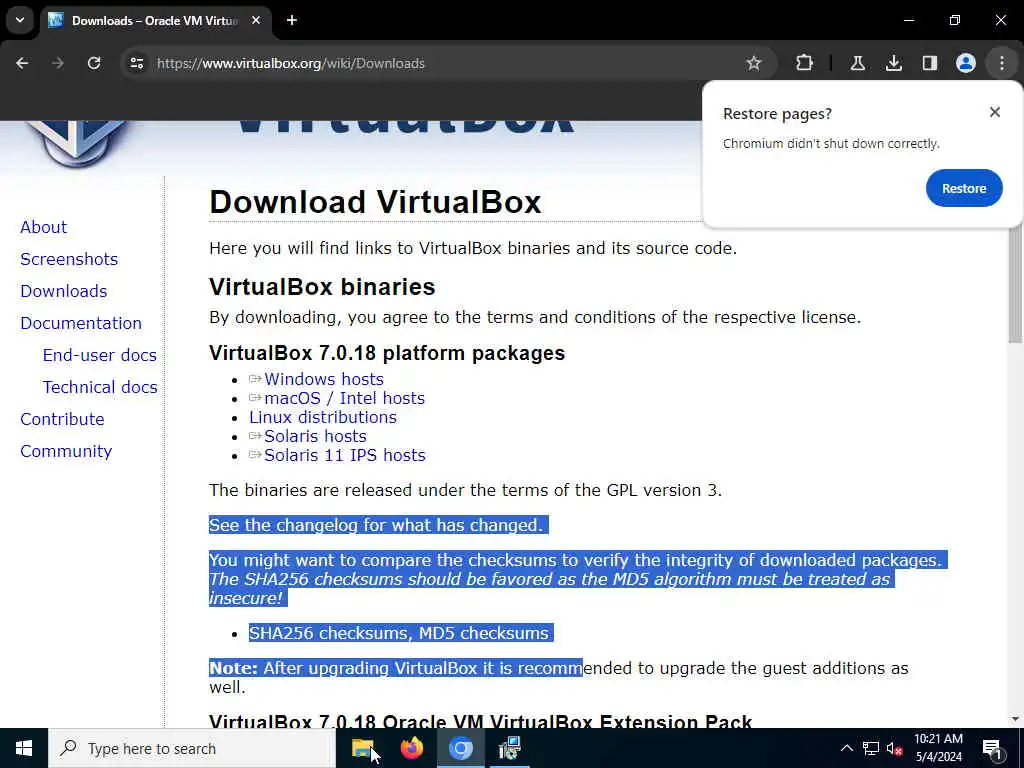This screenshot has height=768, width=1024.
Task: Click the page vertical scrollbar thumb
Action: click(1016, 284)
